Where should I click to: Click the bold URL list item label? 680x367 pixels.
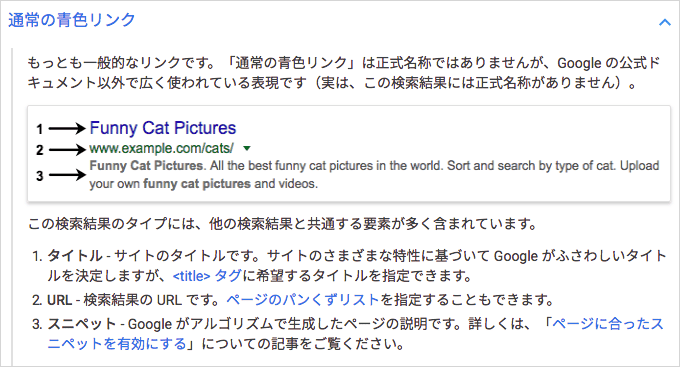pos(59,300)
